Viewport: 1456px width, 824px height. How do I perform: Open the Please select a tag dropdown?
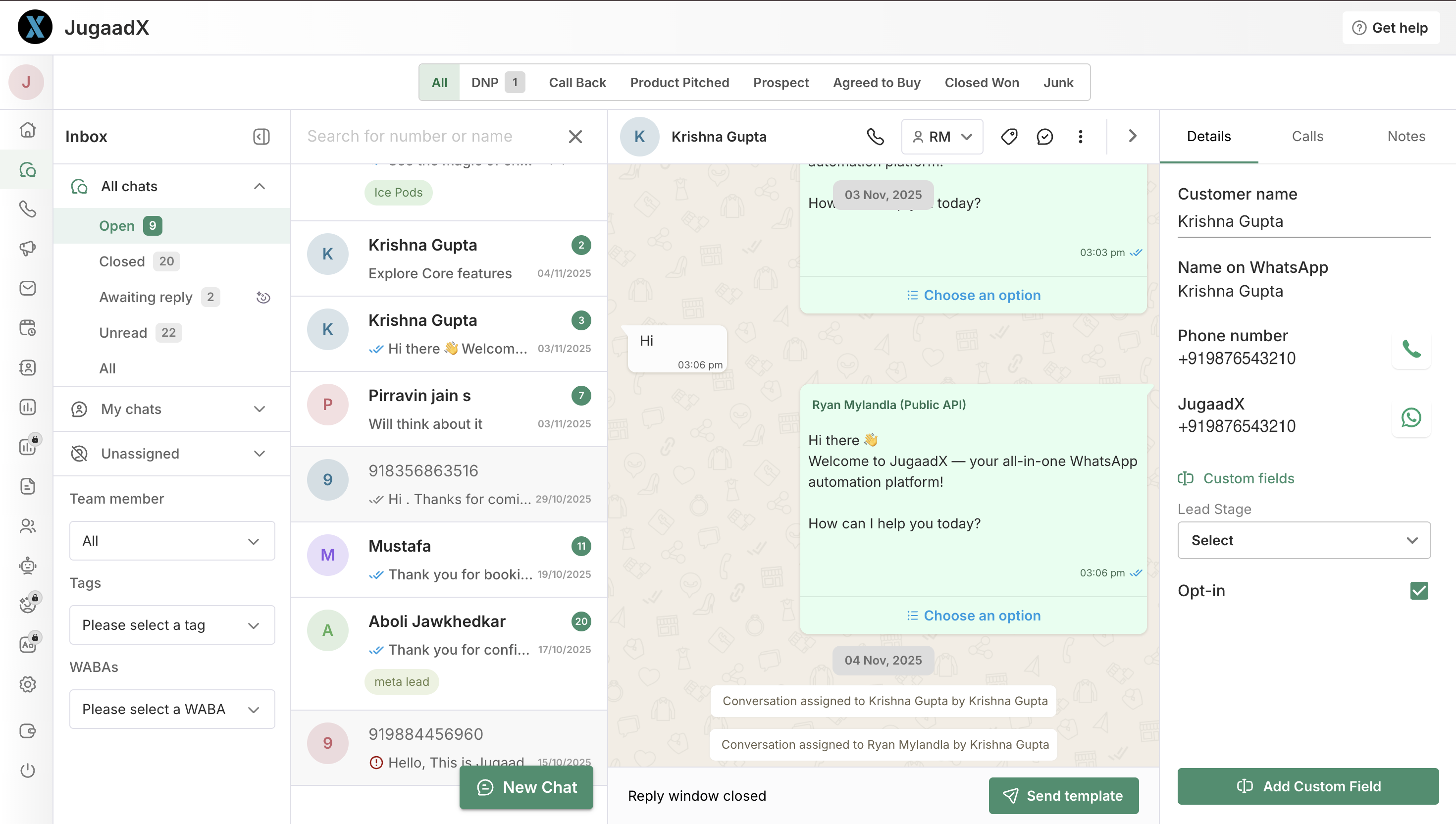(171, 625)
